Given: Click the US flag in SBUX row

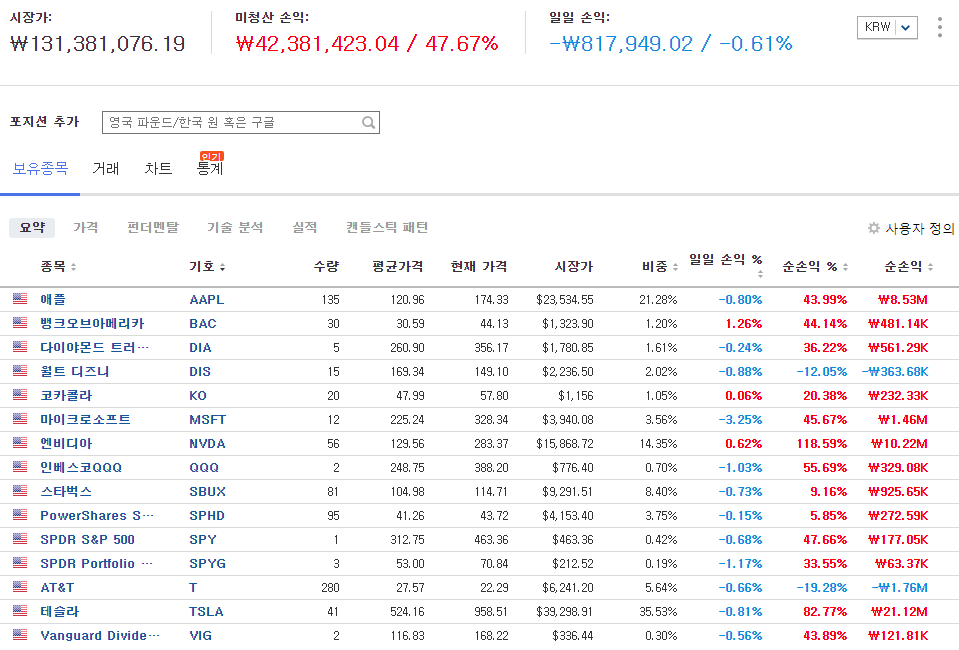Looking at the screenshot, I should click(20, 490).
